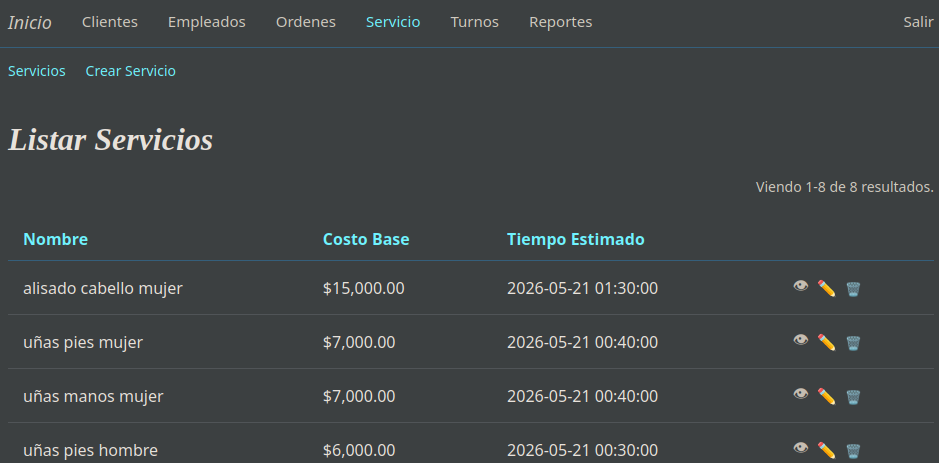Edit the uñas pies mujer service
939x463 pixels.
click(x=826, y=343)
